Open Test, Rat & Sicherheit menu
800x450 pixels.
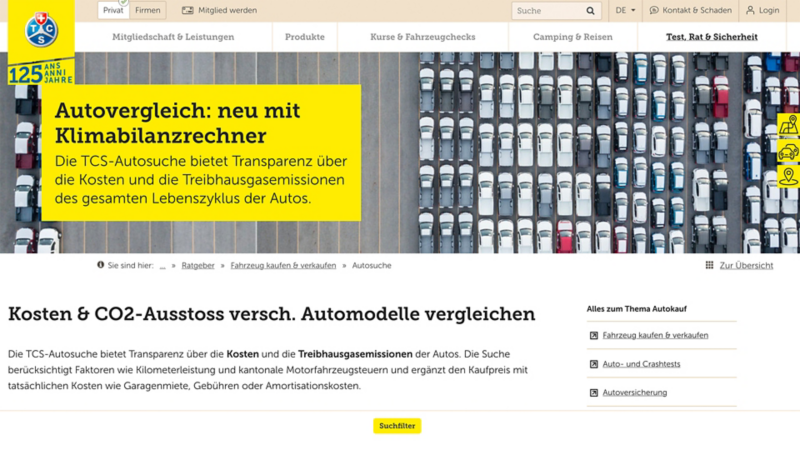(x=712, y=37)
